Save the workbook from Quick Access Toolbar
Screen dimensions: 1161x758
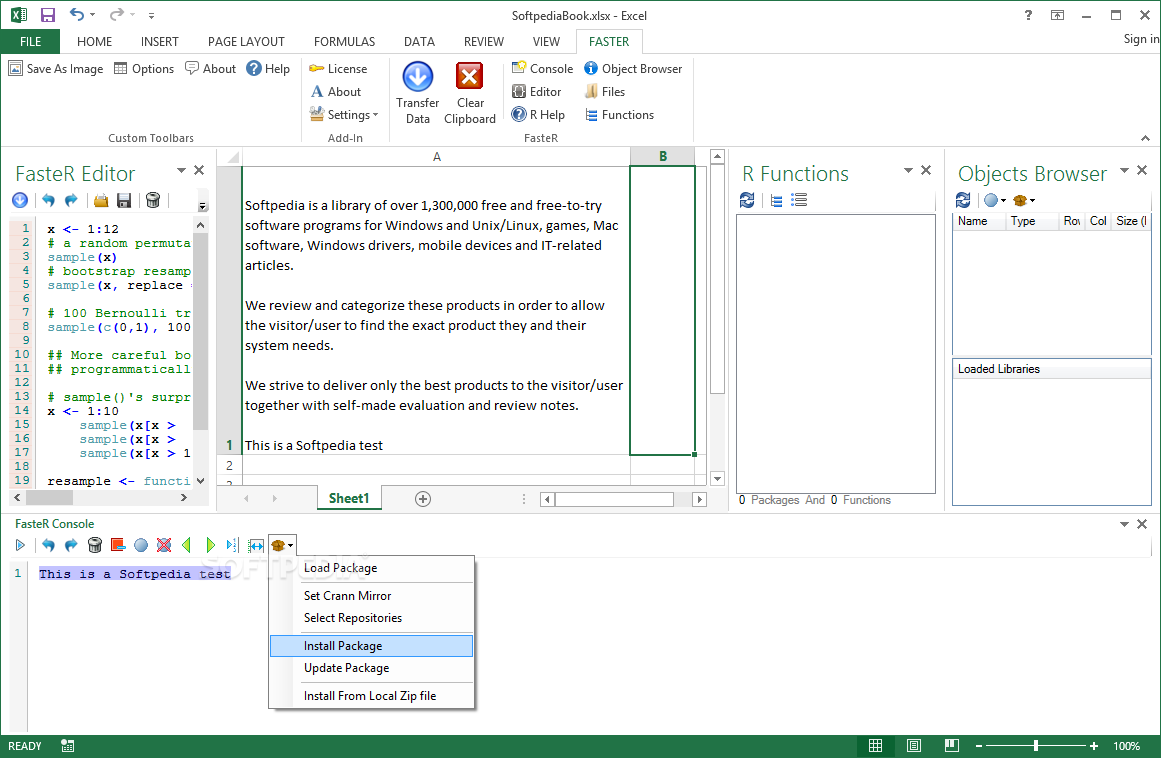(48, 15)
